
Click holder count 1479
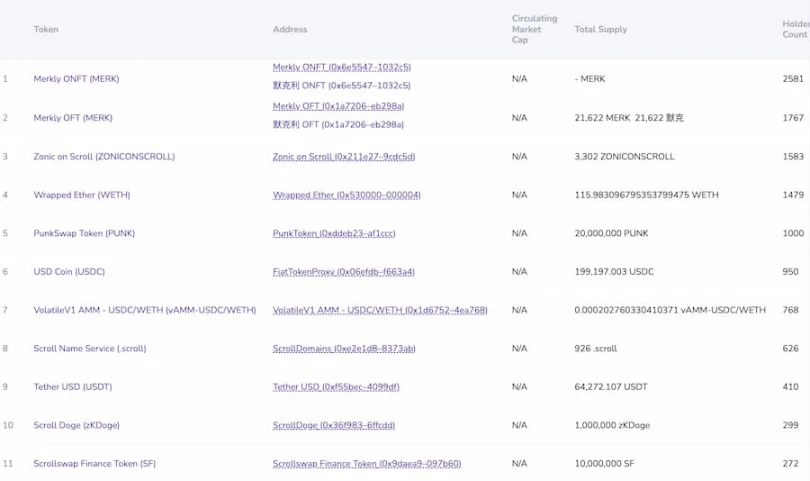click(793, 195)
